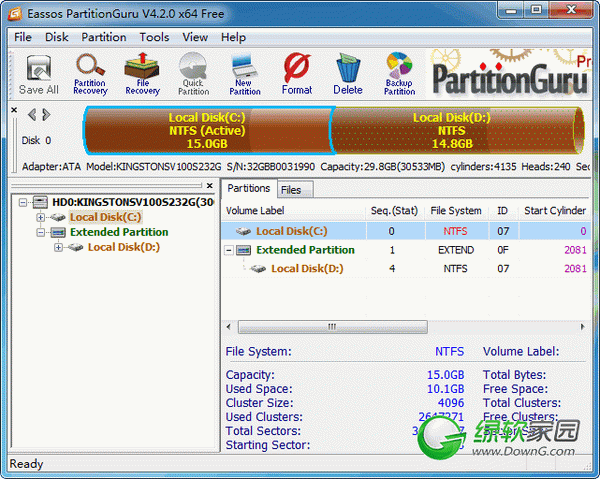
Task: Click the Capacity 15.0GB value
Action: coord(445,375)
